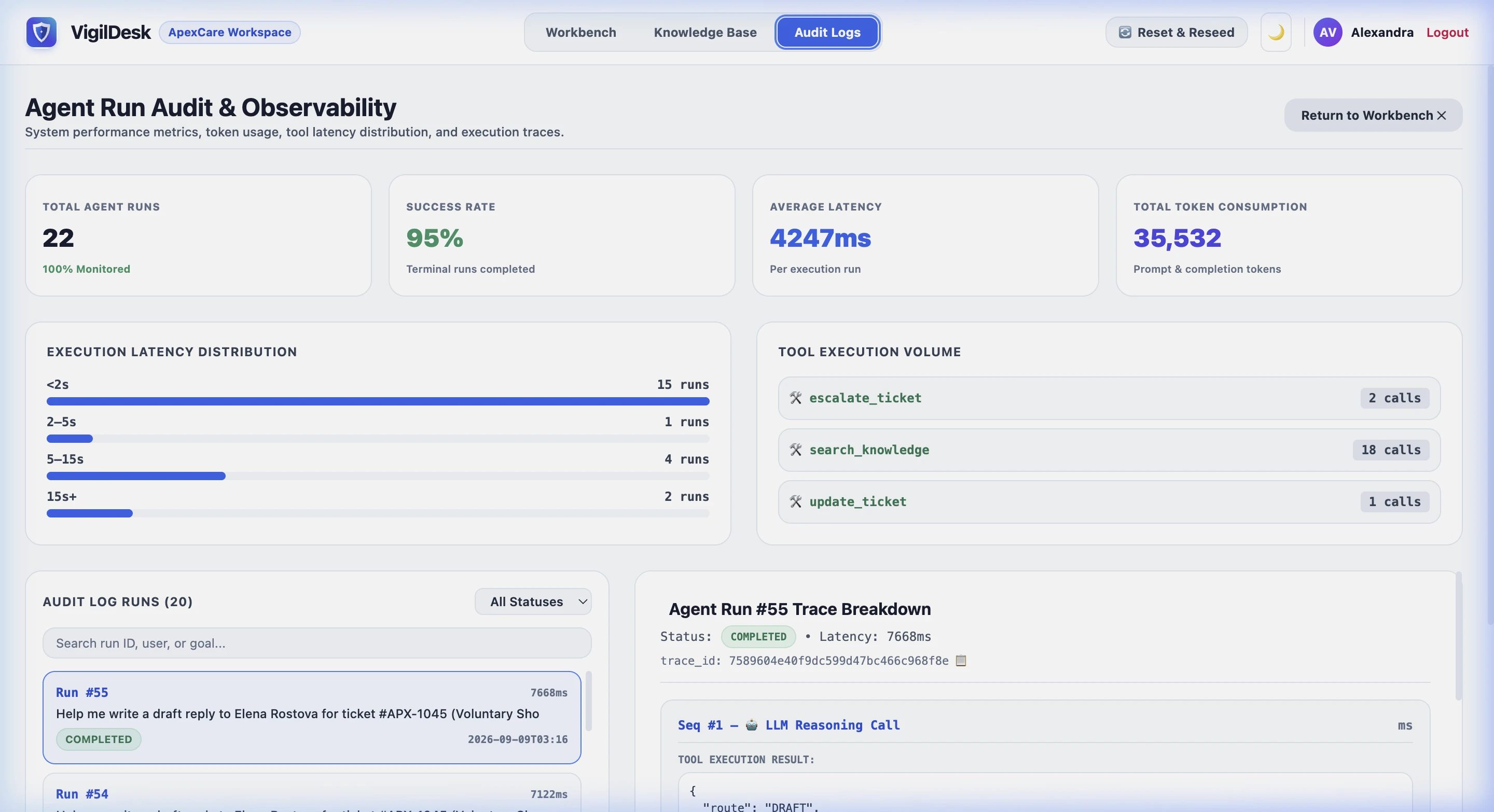The width and height of the screenshot is (1494, 812).
Task: Click the AV user avatar
Action: click(x=1327, y=33)
